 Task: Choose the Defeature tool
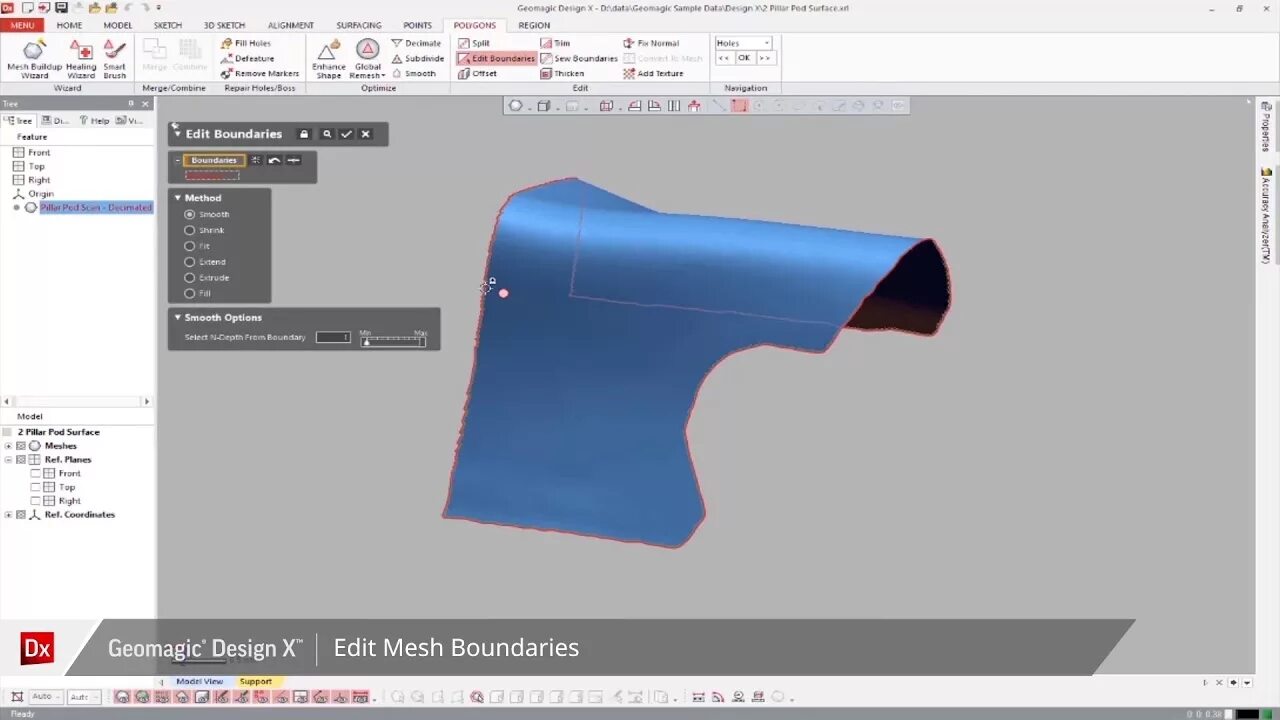(247, 58)
